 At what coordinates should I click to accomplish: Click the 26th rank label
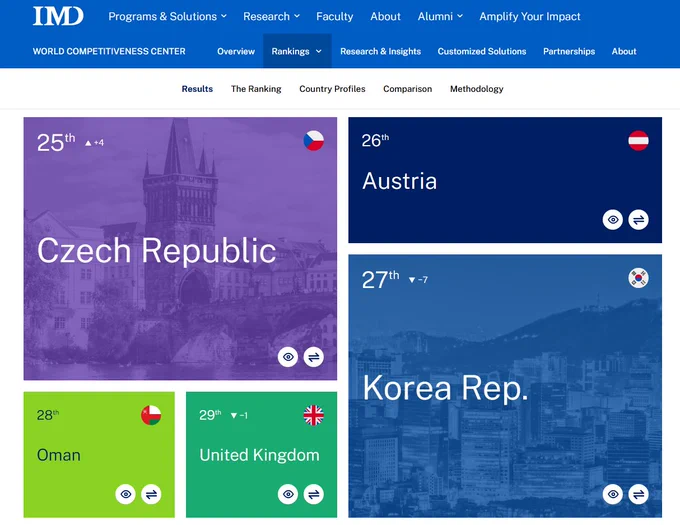click(x=375, y=140)
